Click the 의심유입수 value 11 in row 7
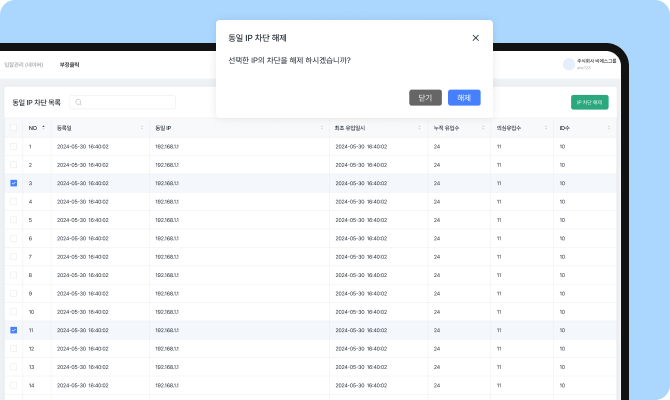The image size is (670, 400). click(499, 257)
